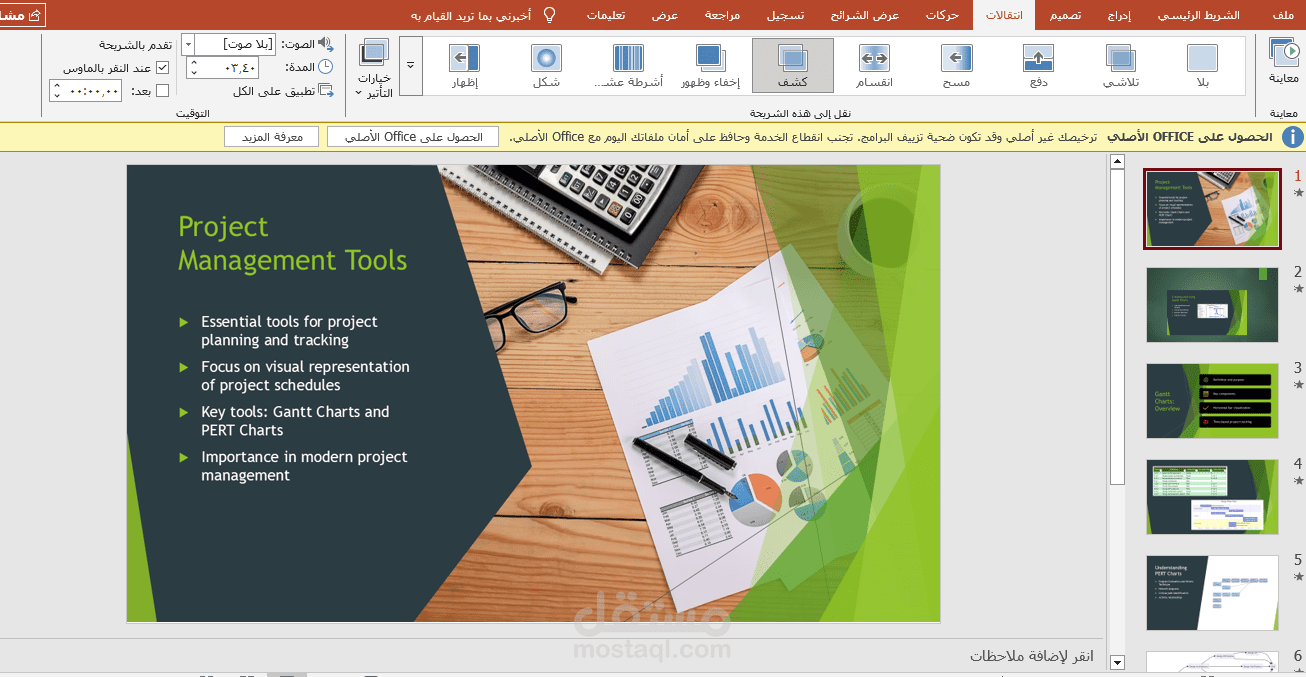Viewport: 1306px width, 677px height.
Task: Click the transition star under slide 1
Action: pyautogui.click(x=1298, y=193)
